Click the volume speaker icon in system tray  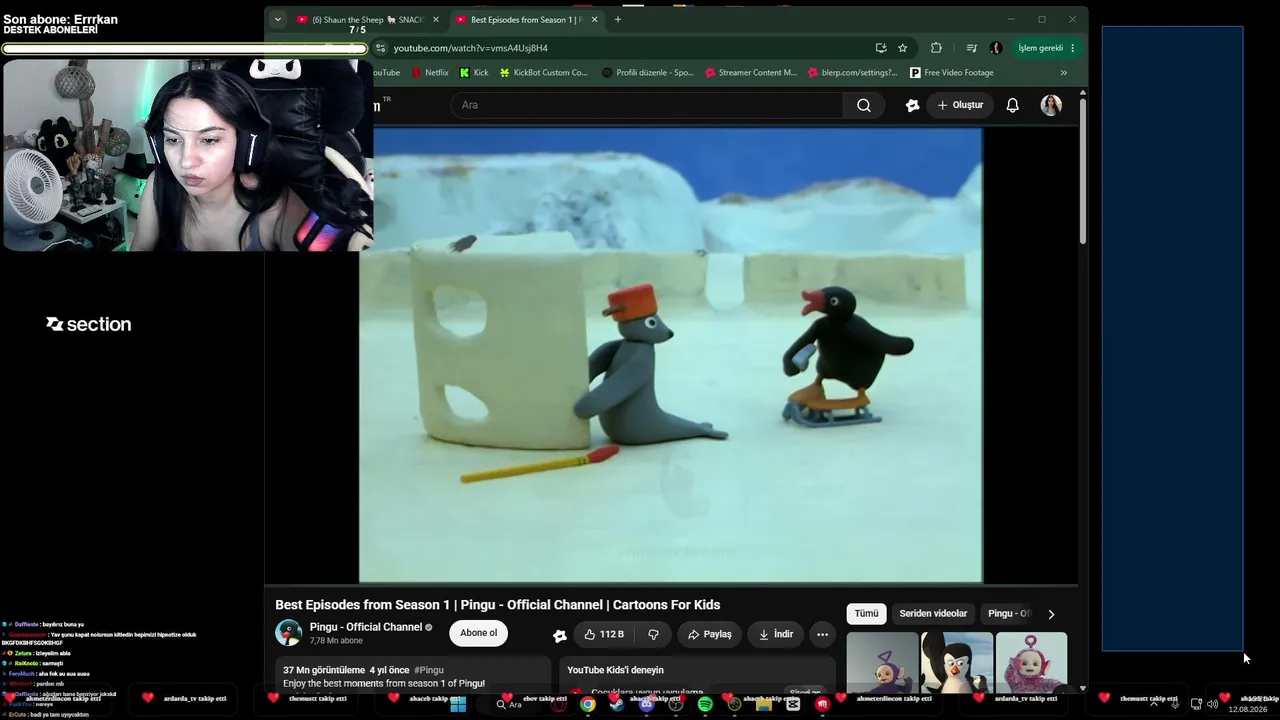pos(1212,704)
